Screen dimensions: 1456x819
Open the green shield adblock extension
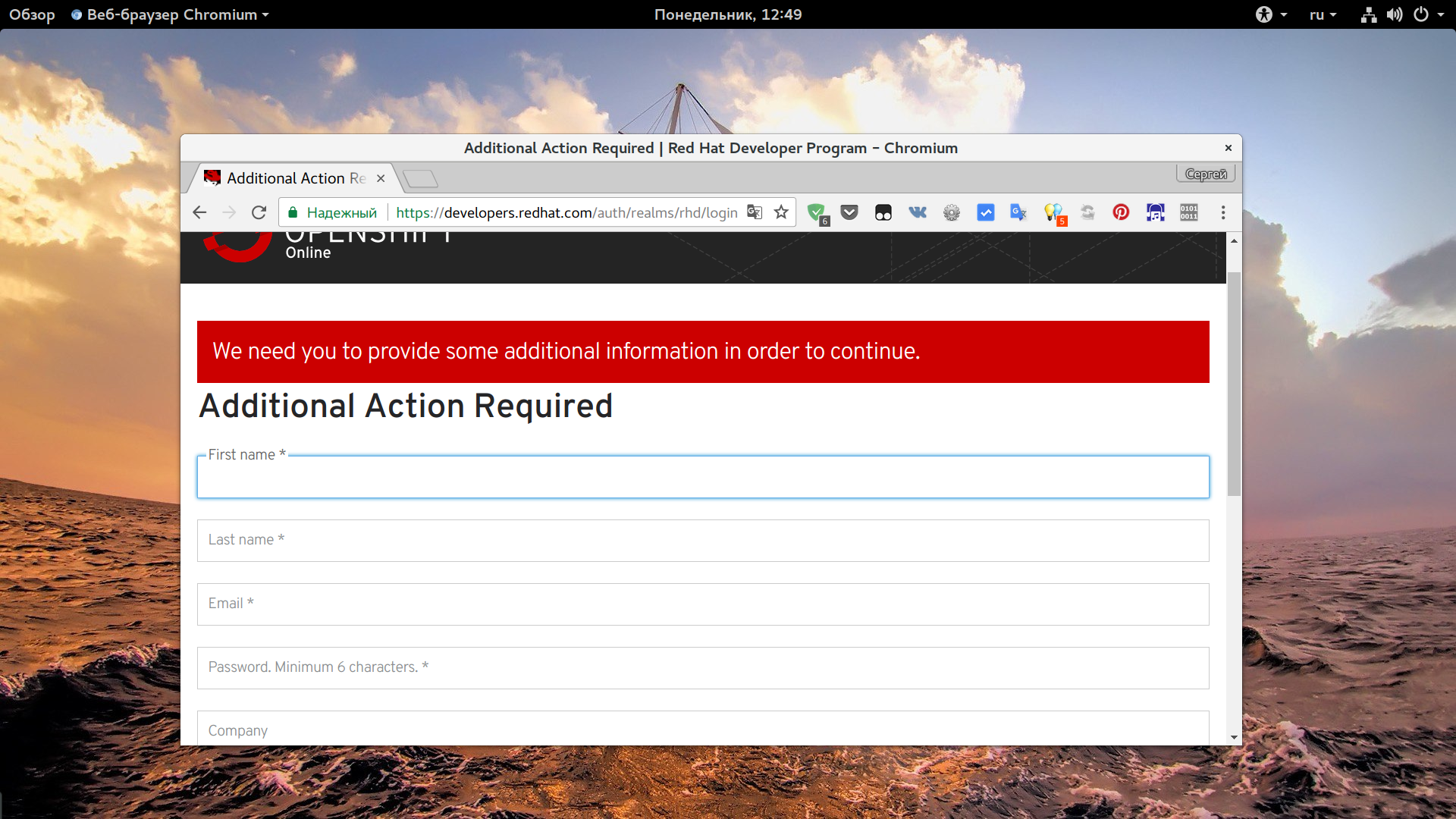[817, 212]
